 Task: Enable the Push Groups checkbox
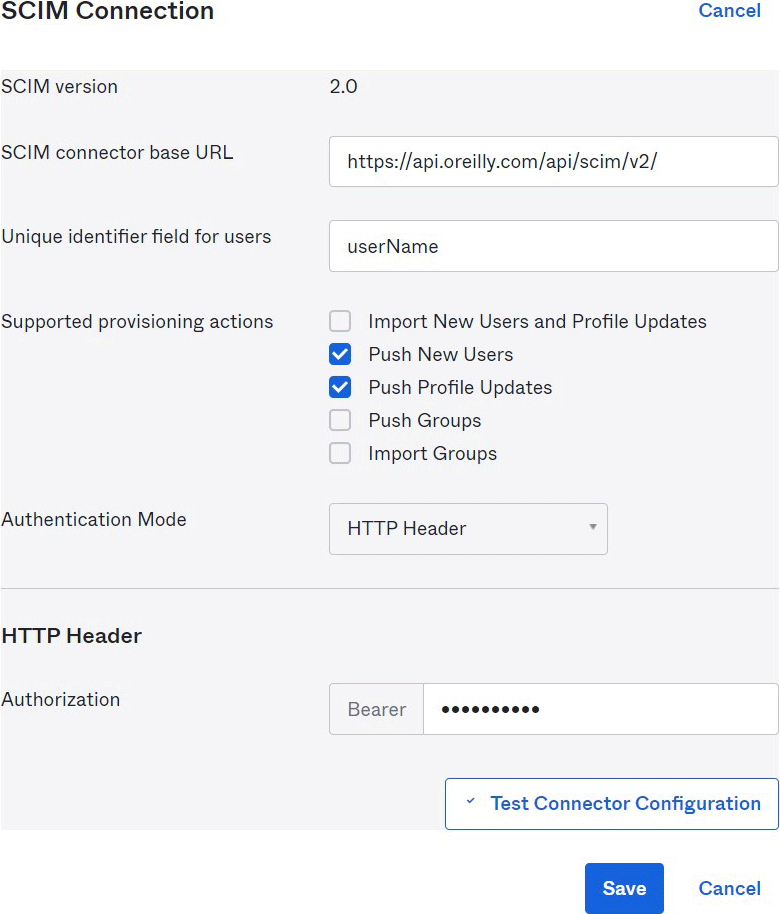[340, 420]
